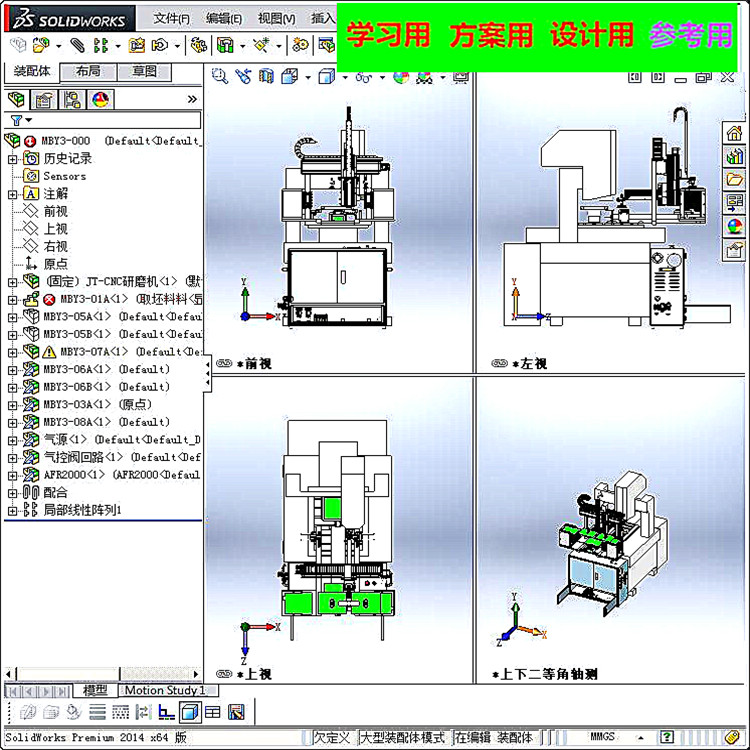Expand the MBY3-07A component node
Image resolution: width=750 pixels, height=750 pixels.
point(12,353)
